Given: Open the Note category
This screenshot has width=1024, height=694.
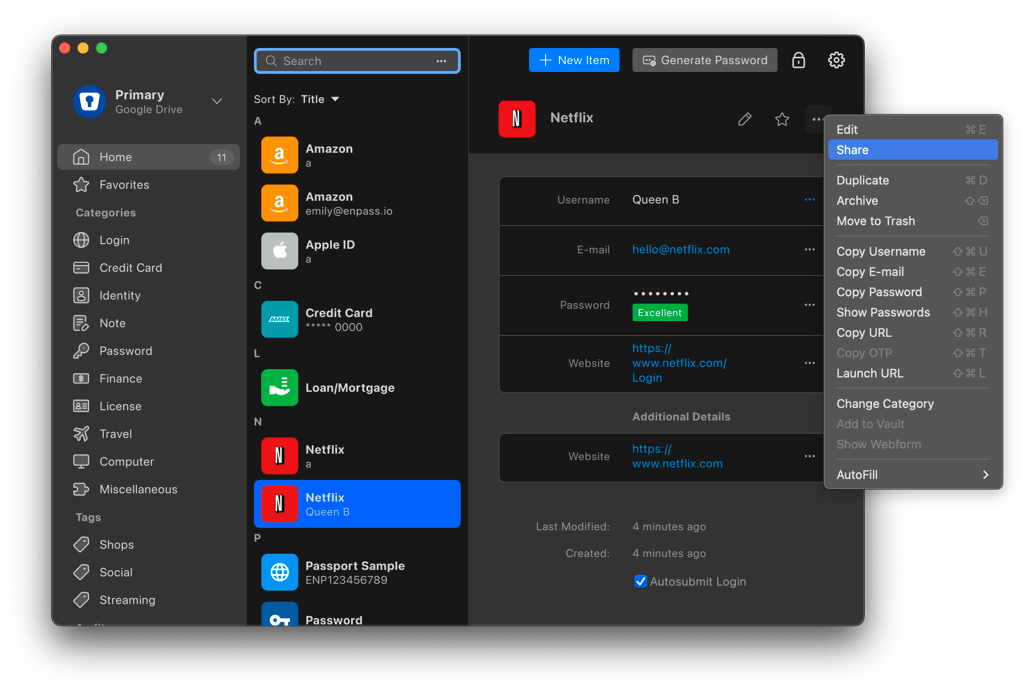Looking at the screenshot, I should (149, 323).
